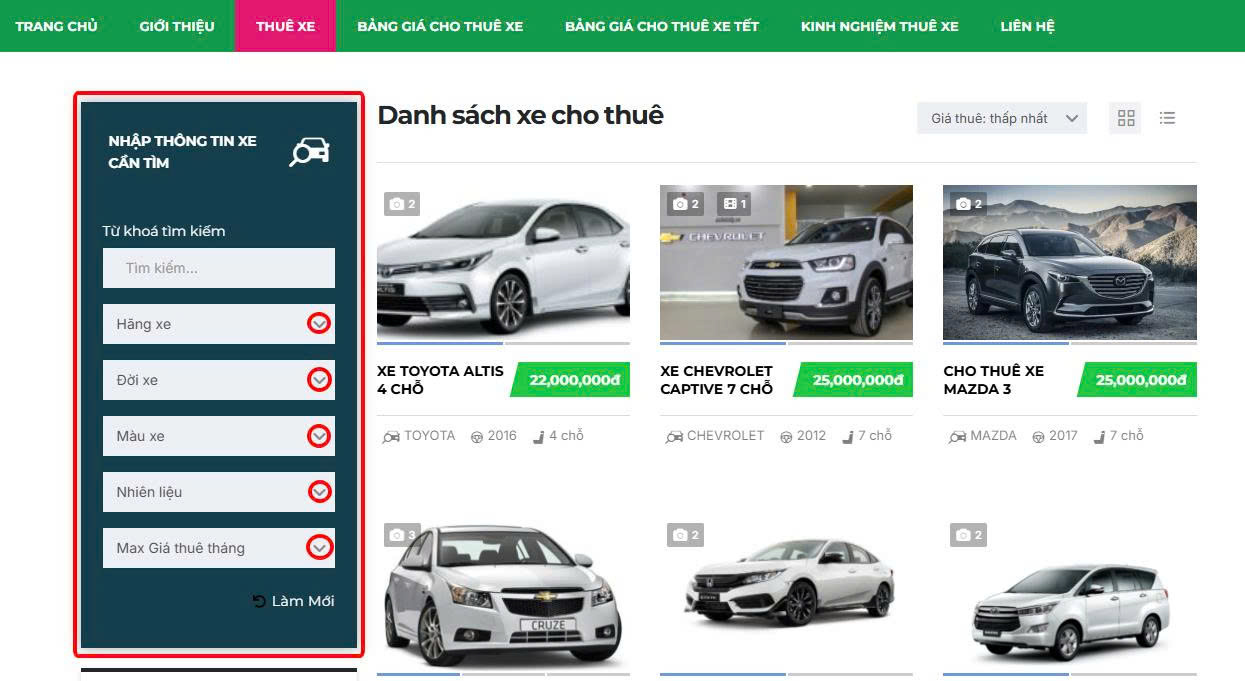Click photo count badge on Mazda 3
Viewport: 1245px width, 681px height.
click(966, 204)
